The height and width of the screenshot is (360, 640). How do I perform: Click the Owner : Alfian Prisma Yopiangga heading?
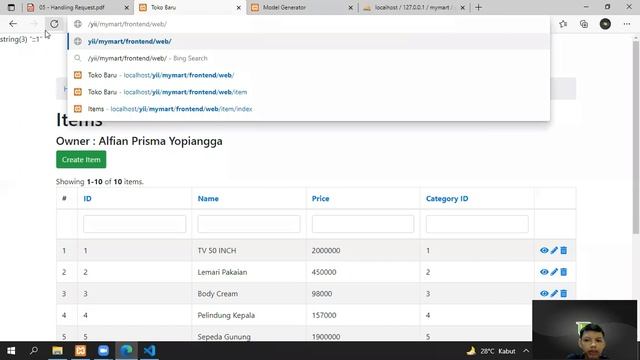[139, 141]
